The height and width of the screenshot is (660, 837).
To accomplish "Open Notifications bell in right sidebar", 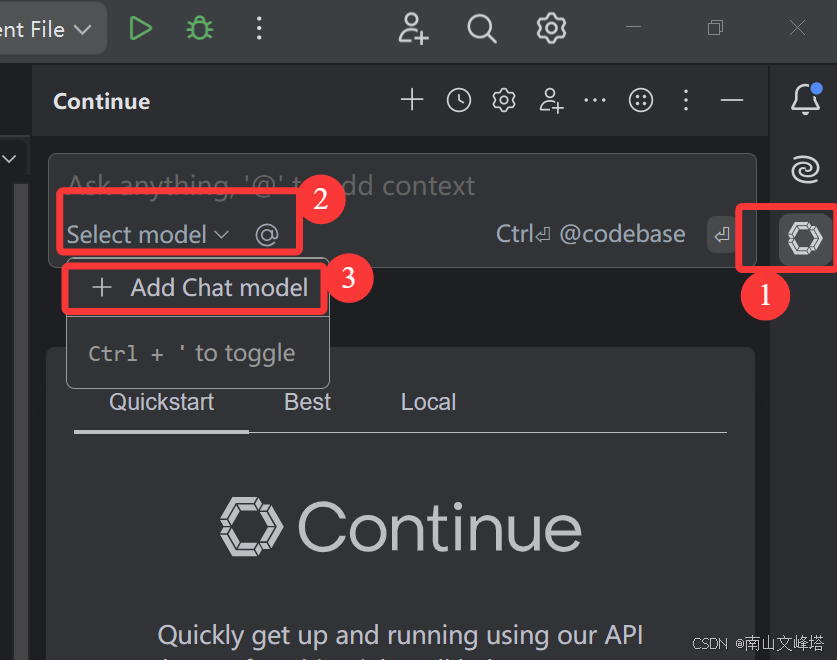I will [806, 99].
